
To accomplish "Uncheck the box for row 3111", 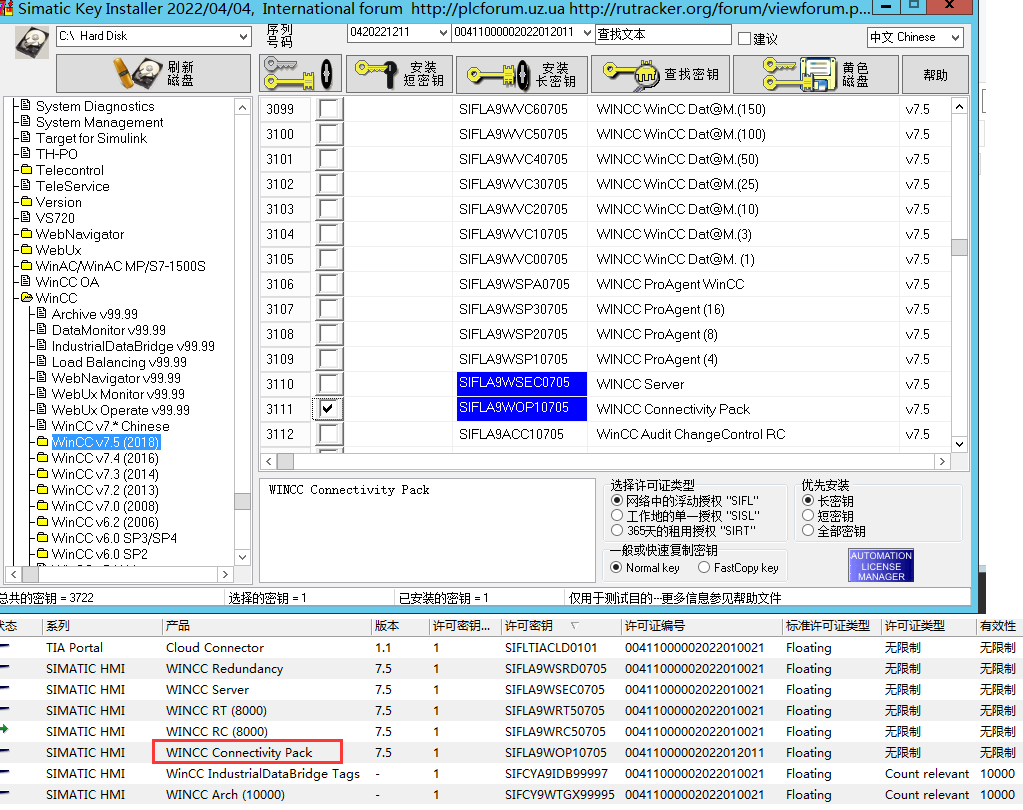I will coord(328,409).
